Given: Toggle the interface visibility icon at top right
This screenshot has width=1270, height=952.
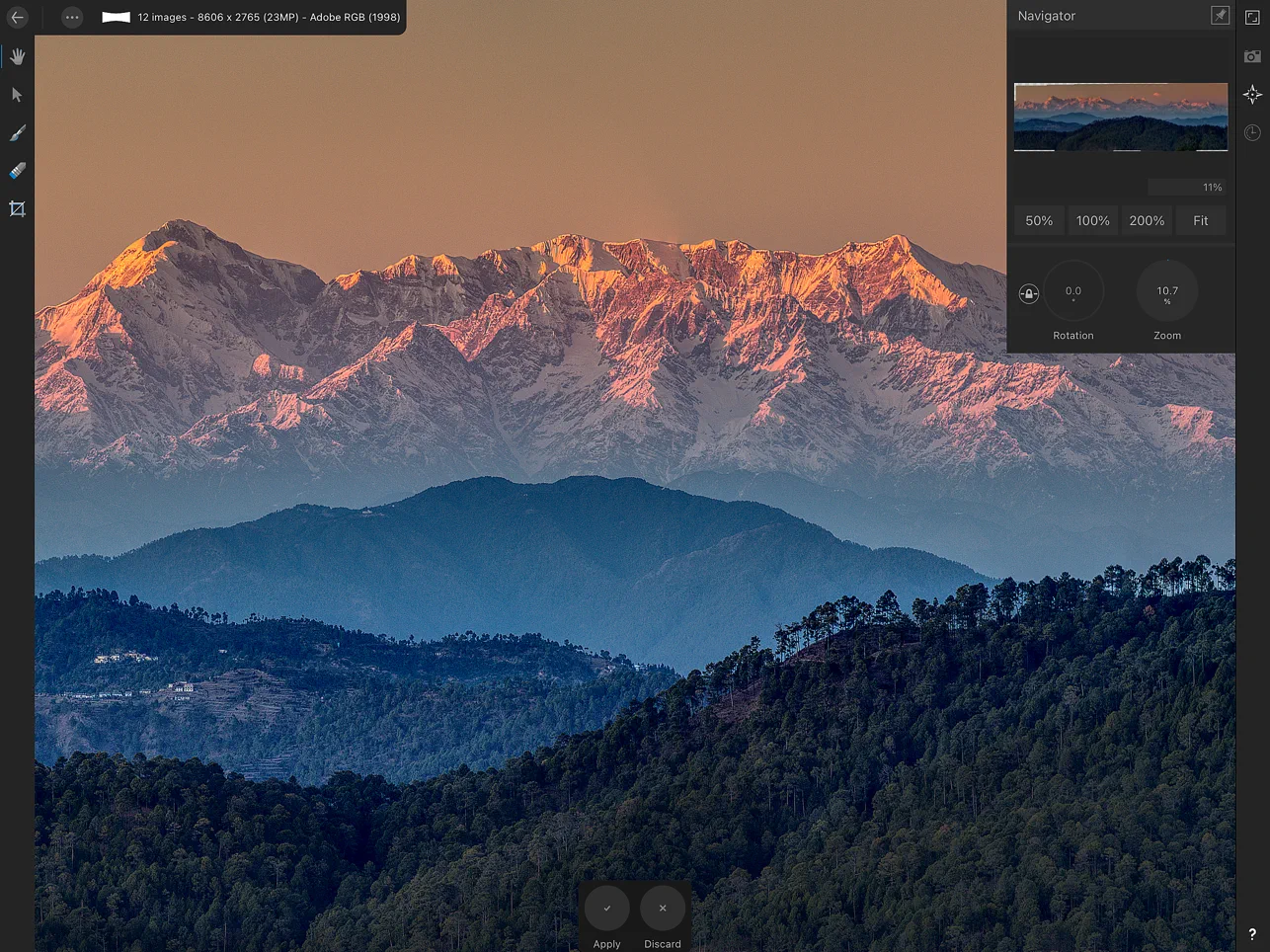Looking at the screenshot, I should (1252, 17).
